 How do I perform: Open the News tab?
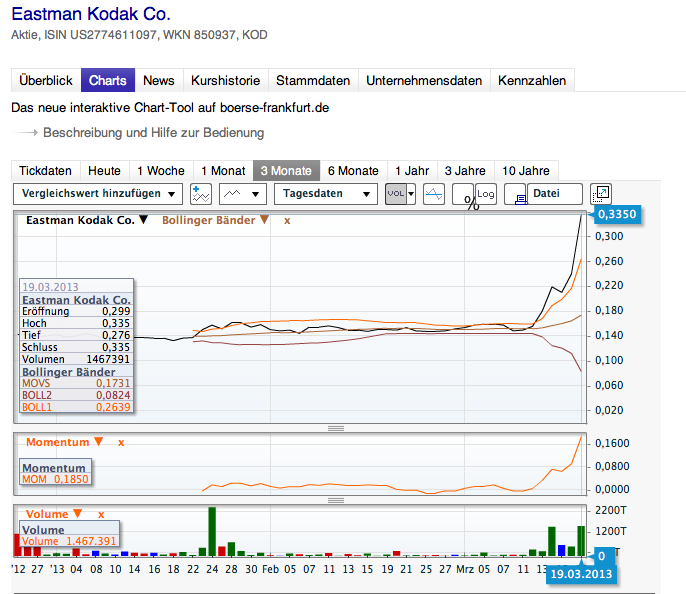tap(159, 80)
